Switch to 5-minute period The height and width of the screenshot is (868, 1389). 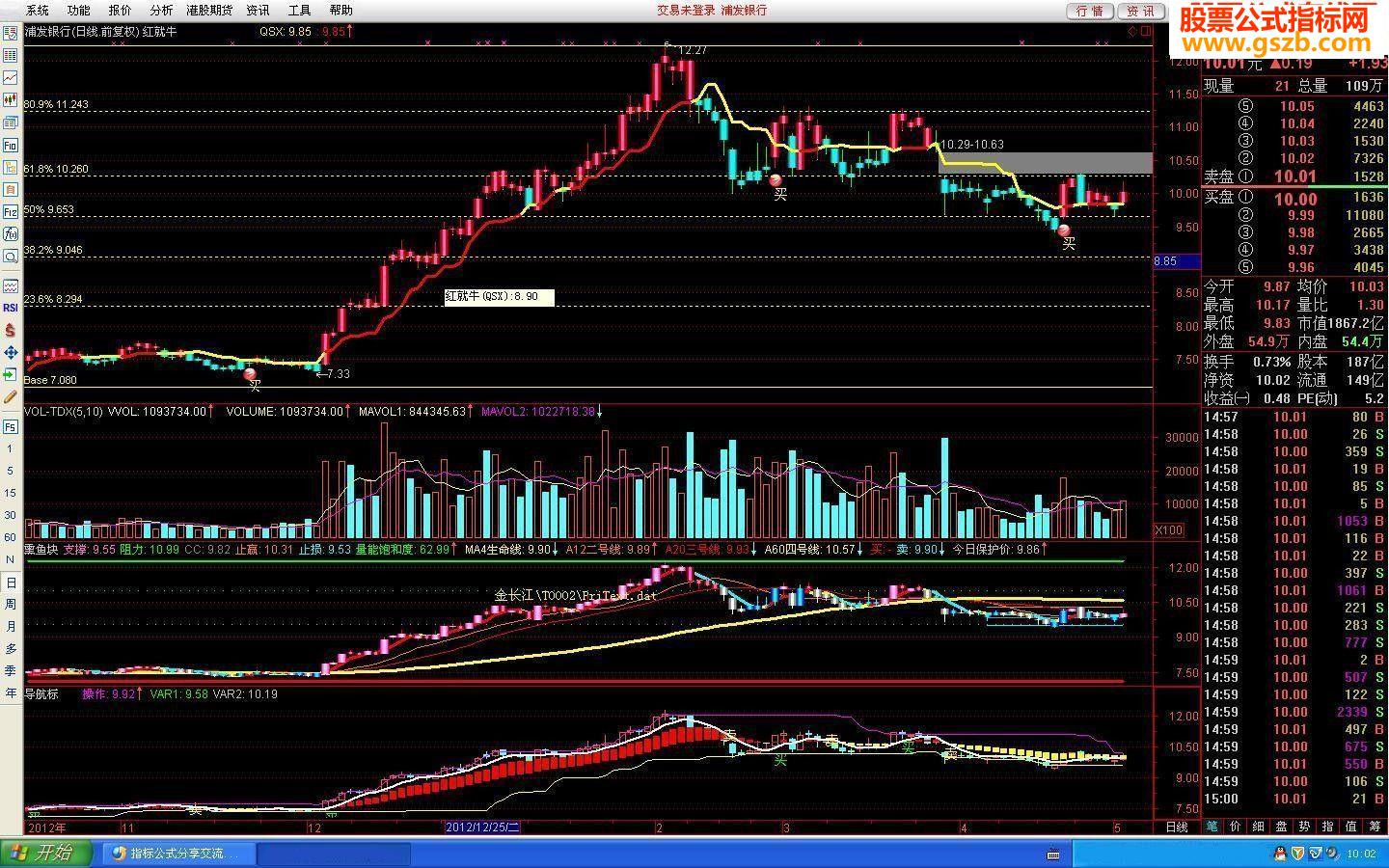(x=11, y=471)
